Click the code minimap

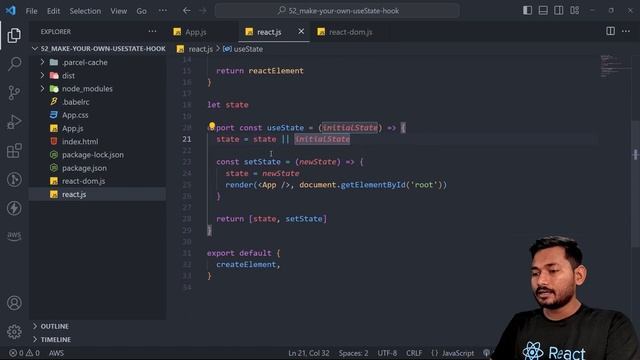click(615, 66)
